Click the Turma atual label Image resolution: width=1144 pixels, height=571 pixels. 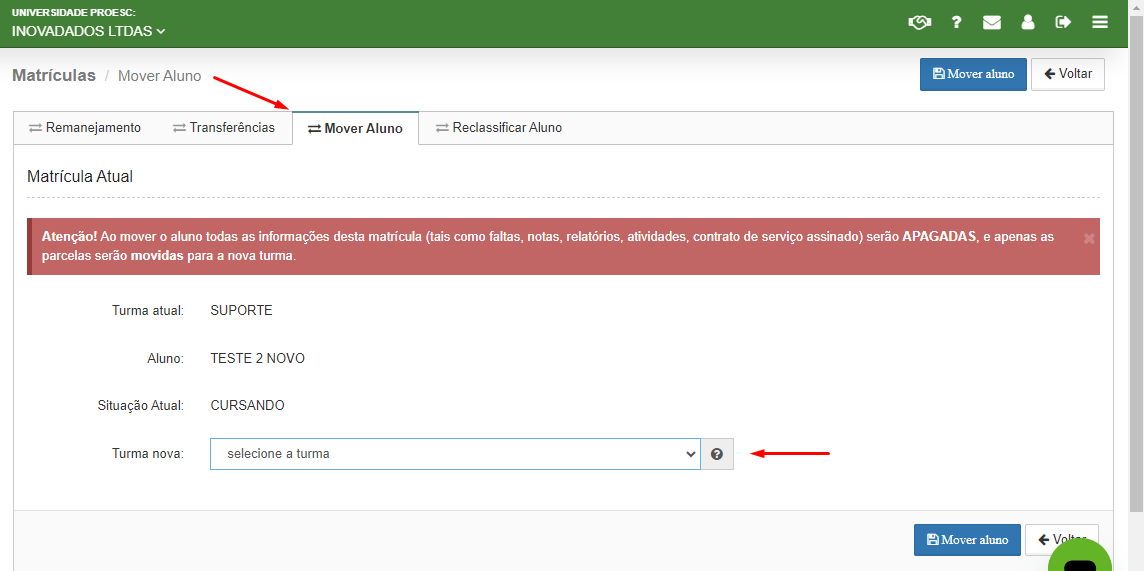pos(148,311)
